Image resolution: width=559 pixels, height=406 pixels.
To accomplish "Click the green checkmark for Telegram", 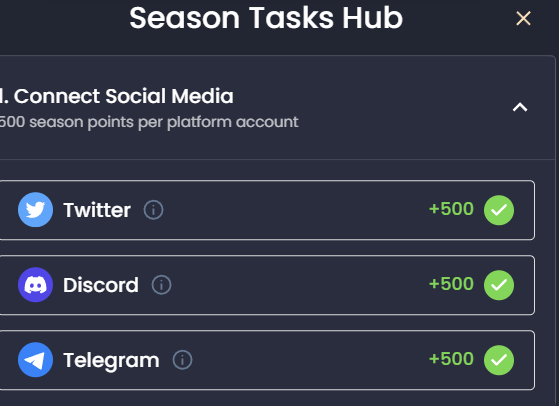I will pos(499,360).
